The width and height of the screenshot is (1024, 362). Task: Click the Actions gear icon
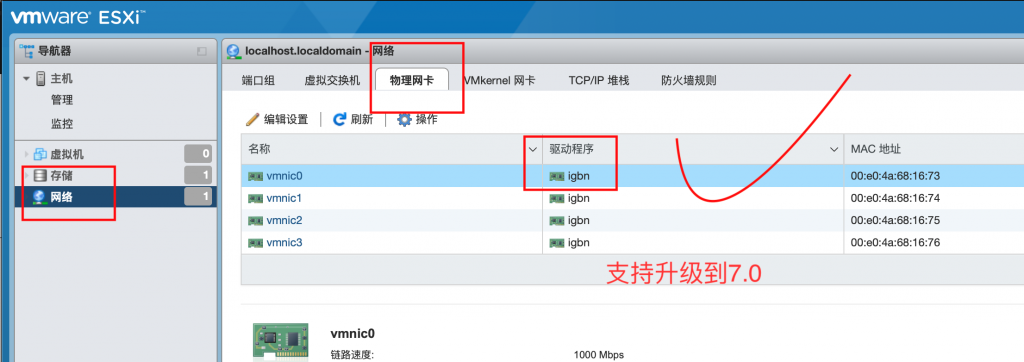point(405,120)
